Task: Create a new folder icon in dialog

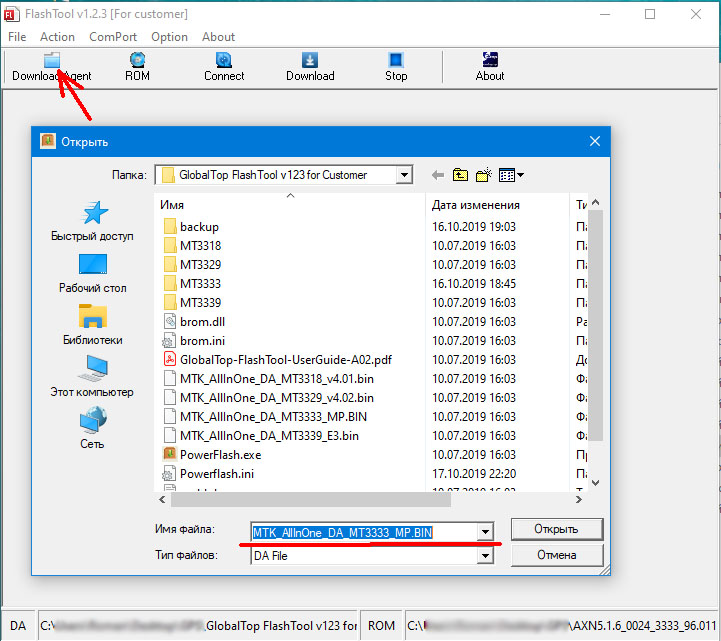Action: tap(485, 175)
